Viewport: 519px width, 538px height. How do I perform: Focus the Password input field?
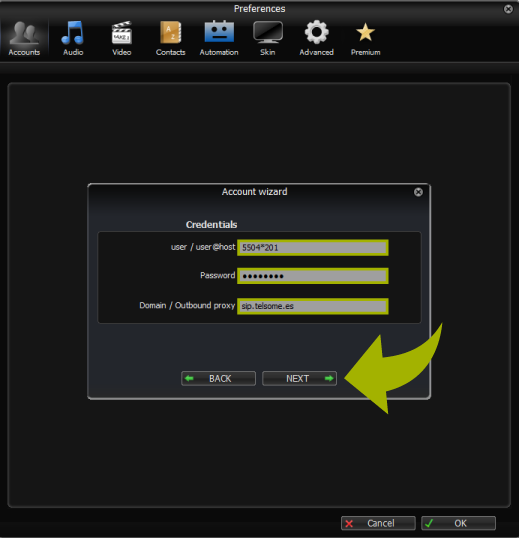[313, 276]
